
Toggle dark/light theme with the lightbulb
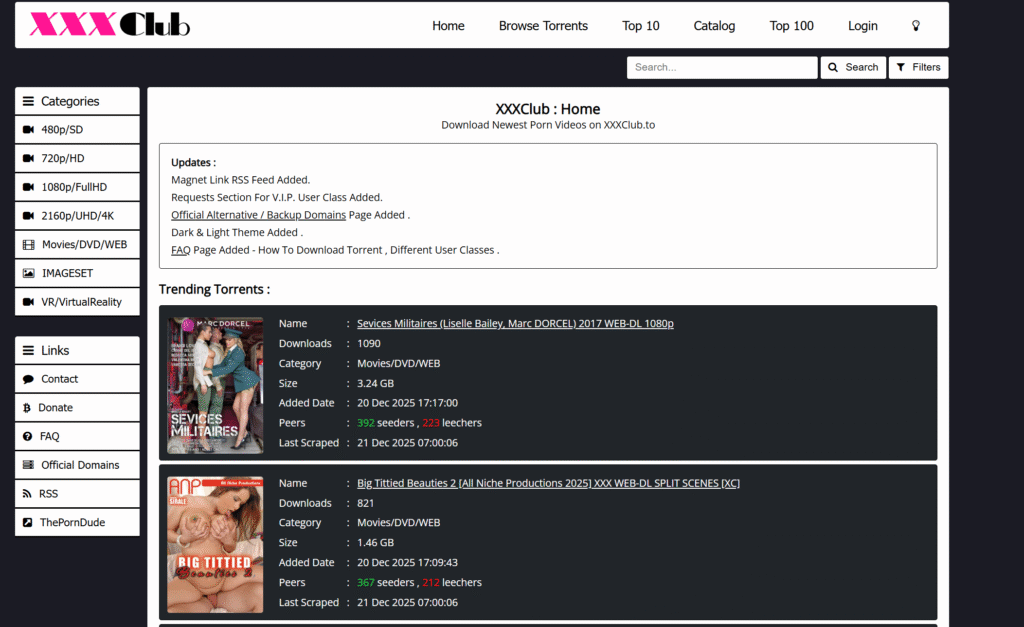click(915, 26)
